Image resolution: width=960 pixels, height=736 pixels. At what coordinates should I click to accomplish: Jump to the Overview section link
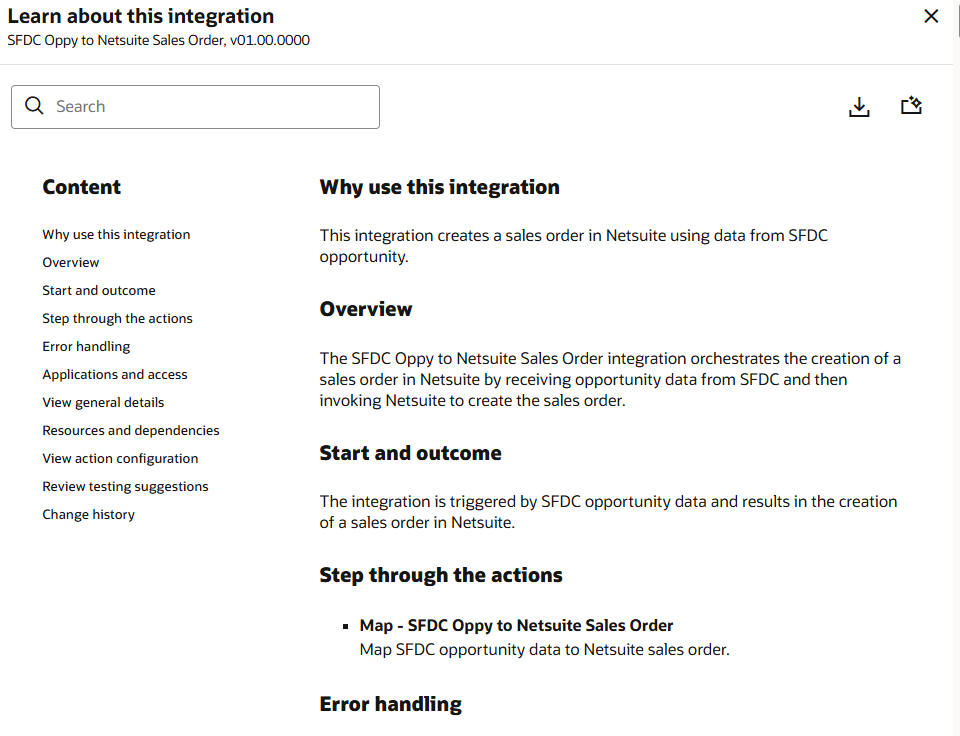71,262
